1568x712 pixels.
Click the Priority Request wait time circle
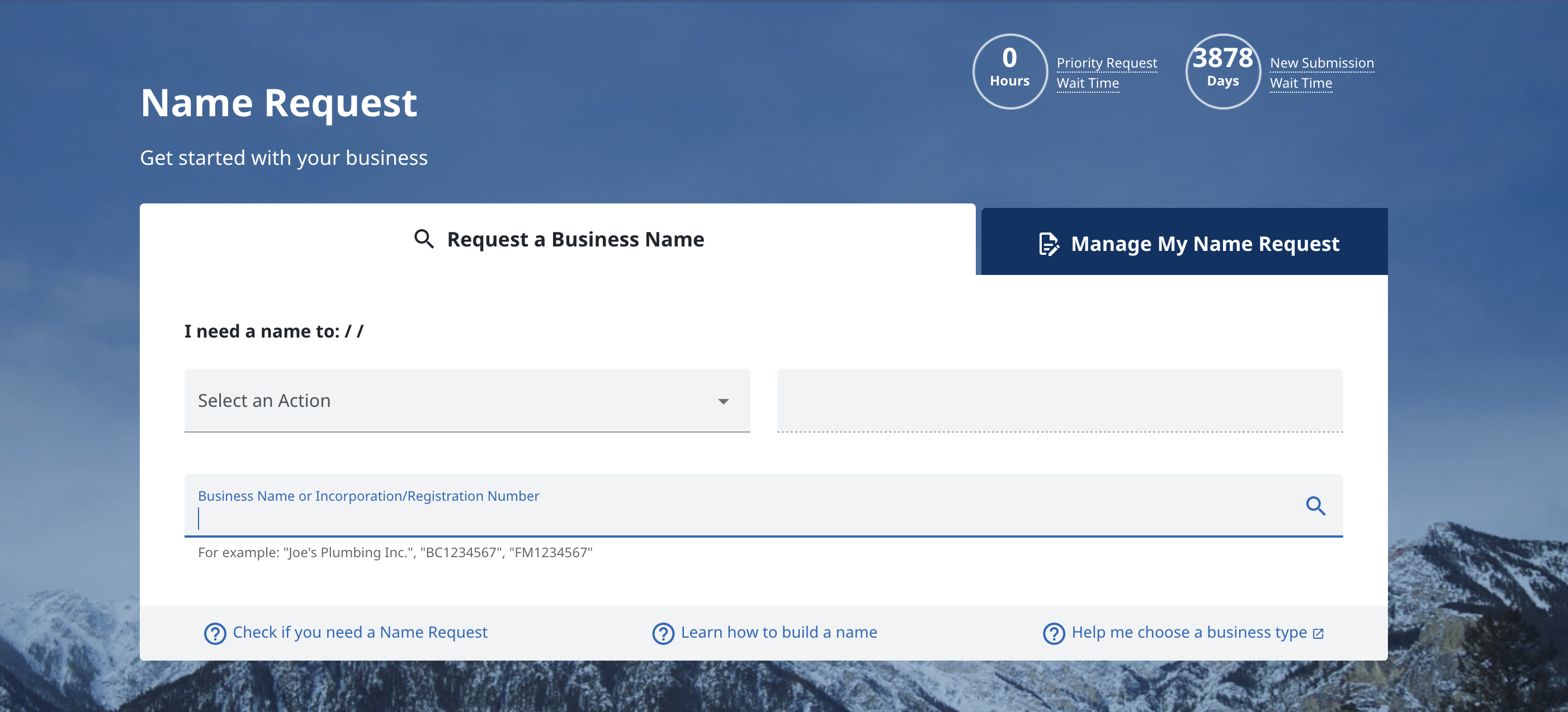[x=1009, y=71]
